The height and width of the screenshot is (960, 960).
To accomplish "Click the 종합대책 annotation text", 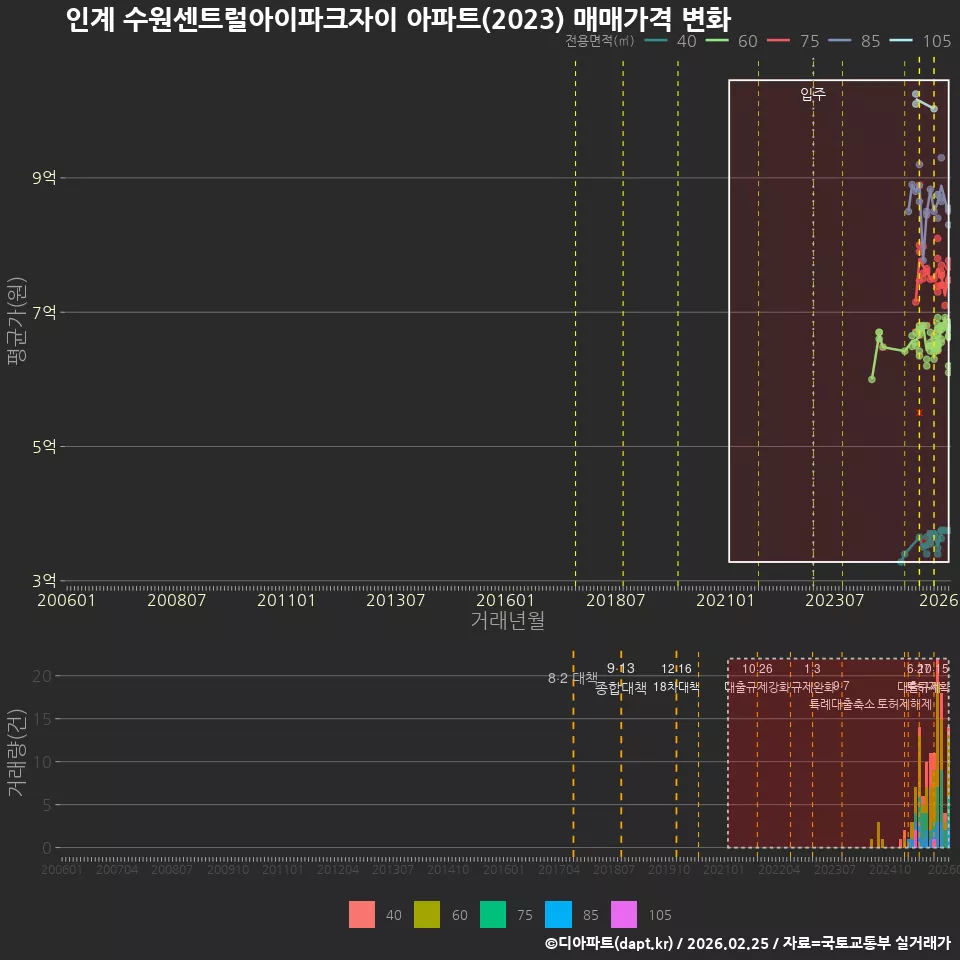I will (621, 688).
